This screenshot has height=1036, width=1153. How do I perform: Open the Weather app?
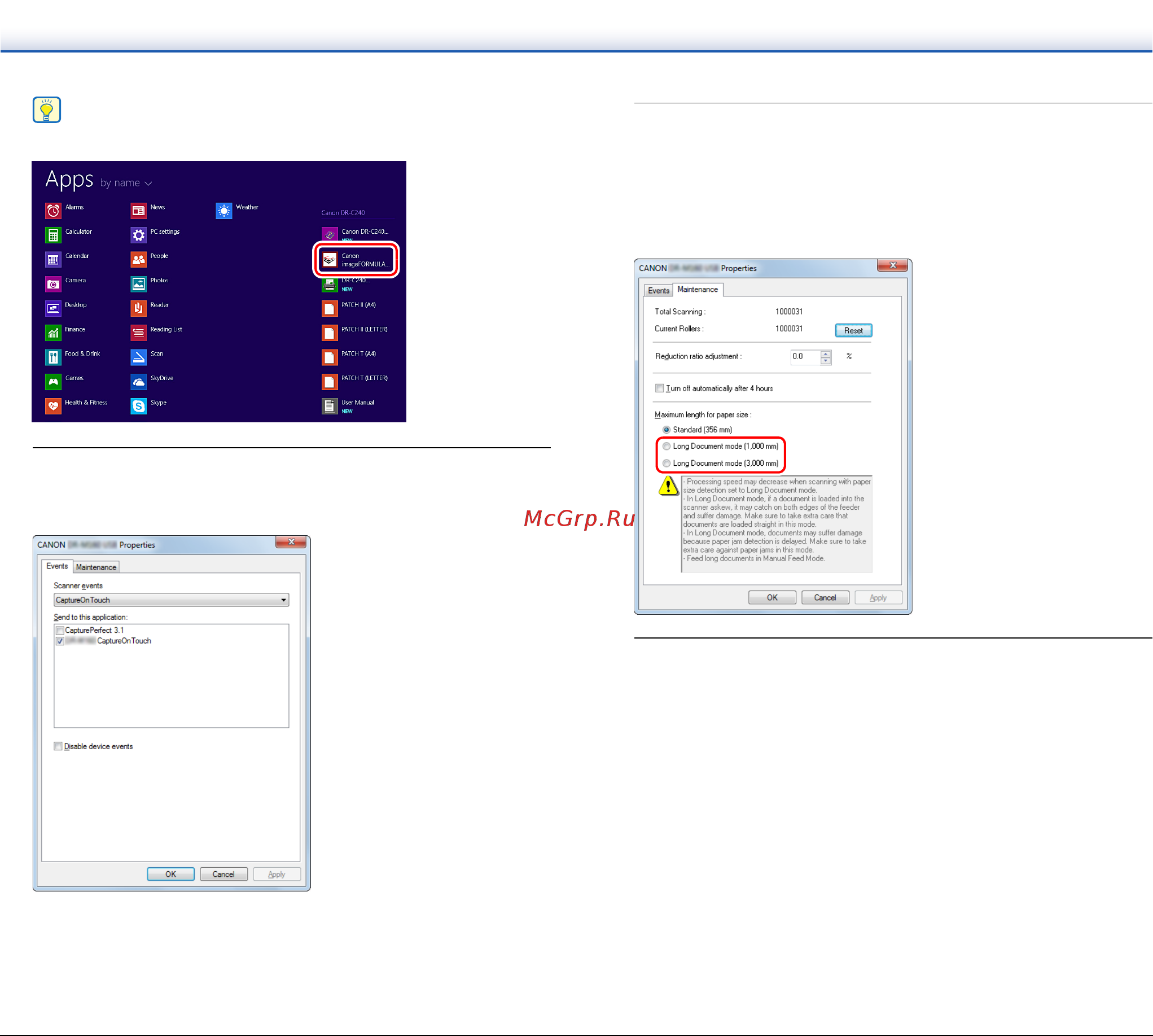(x=223, y=211)
